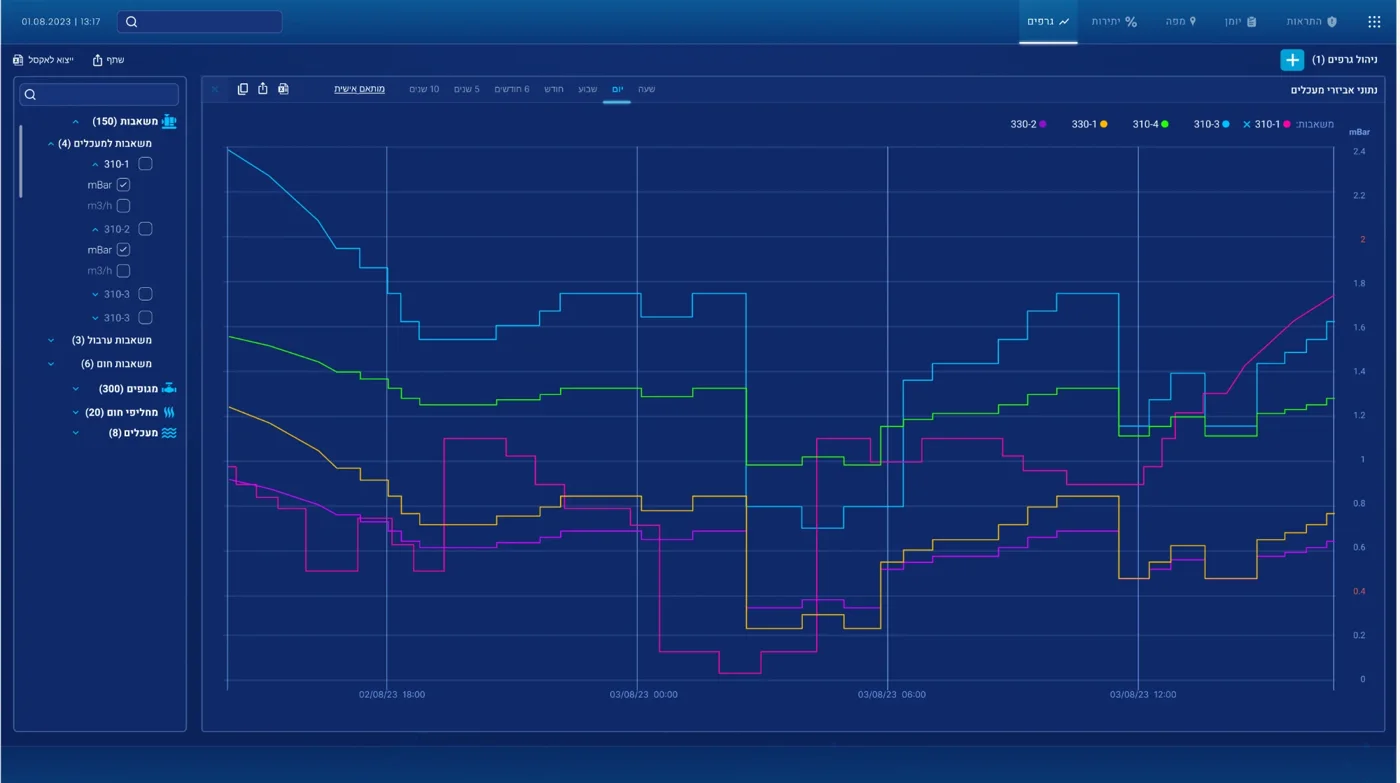
Task: Open the התראות alerts tab
Action: tap(1311, 21)
